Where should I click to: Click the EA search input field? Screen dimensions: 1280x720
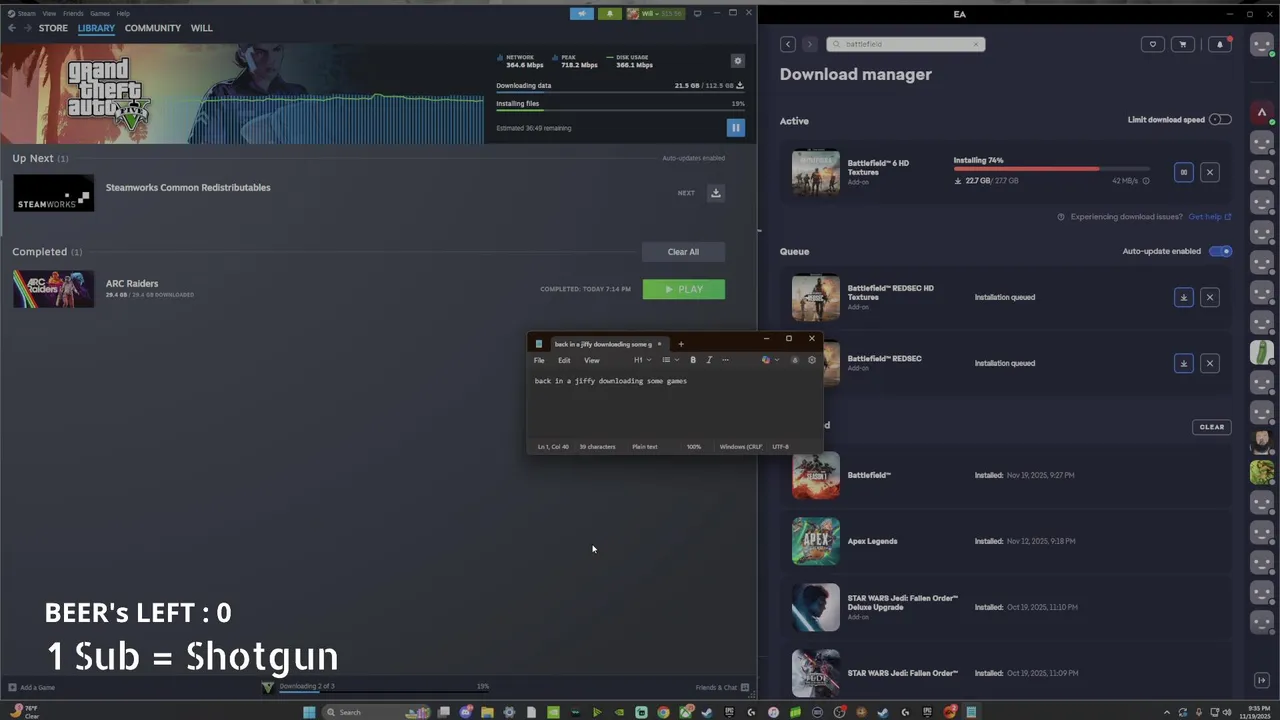click(x=905, y=44)
